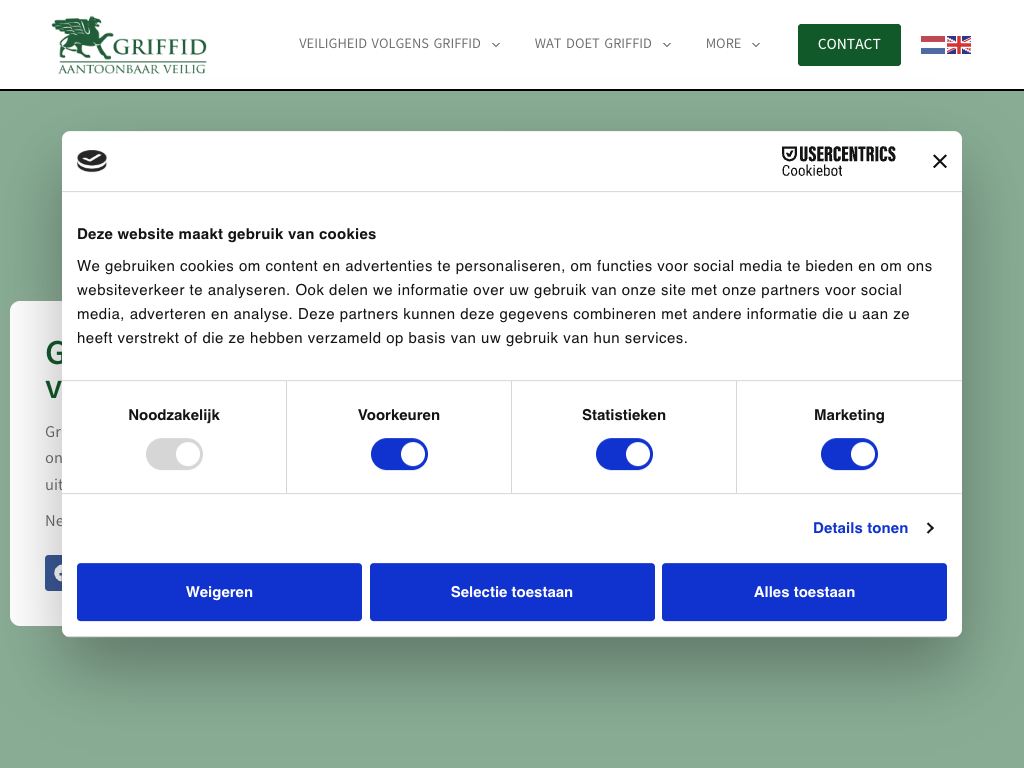The image size is (1024, 768).
Task: Turn off the Statistieken cookies switch
Action: (624, 455)
